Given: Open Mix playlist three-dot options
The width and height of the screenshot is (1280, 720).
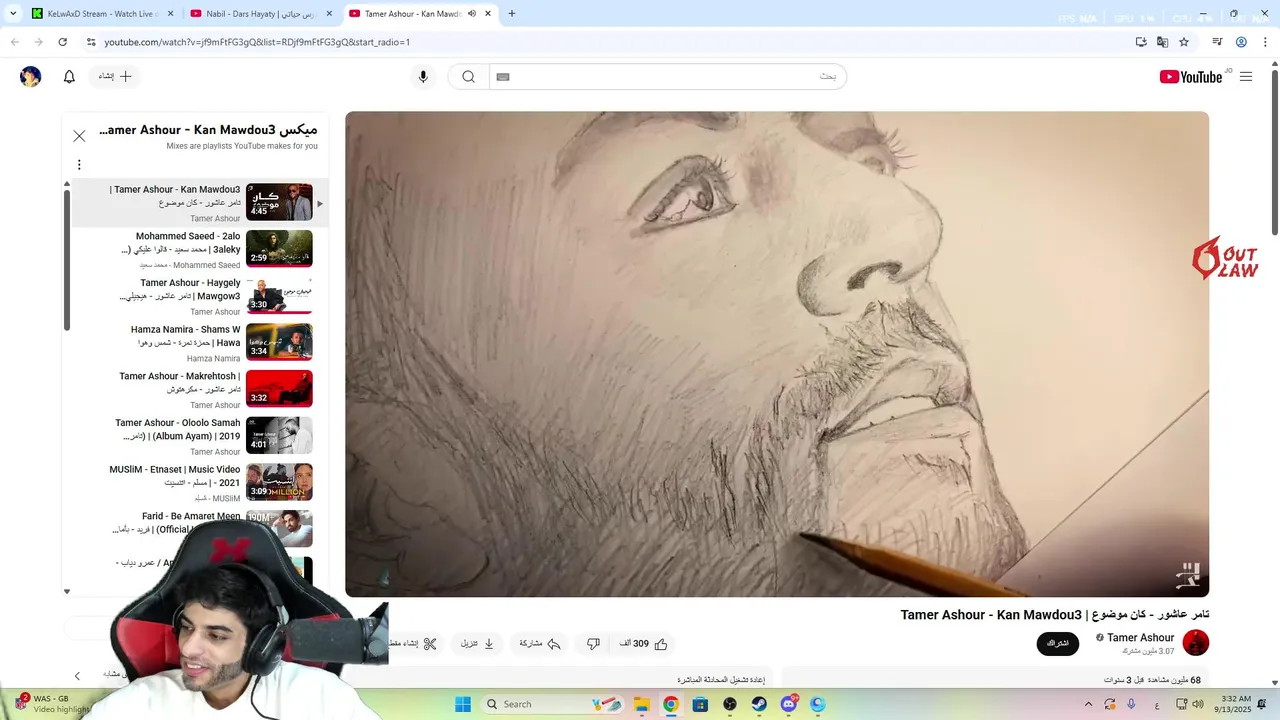Looking at the screenshot, I should tap(79, 165).
